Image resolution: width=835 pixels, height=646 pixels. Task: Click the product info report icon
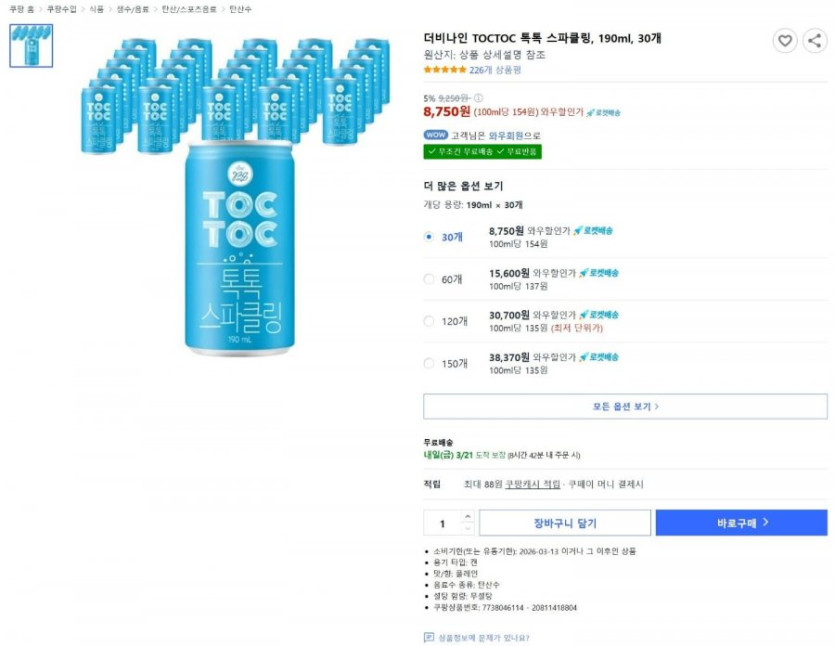(x=429, y=637)
